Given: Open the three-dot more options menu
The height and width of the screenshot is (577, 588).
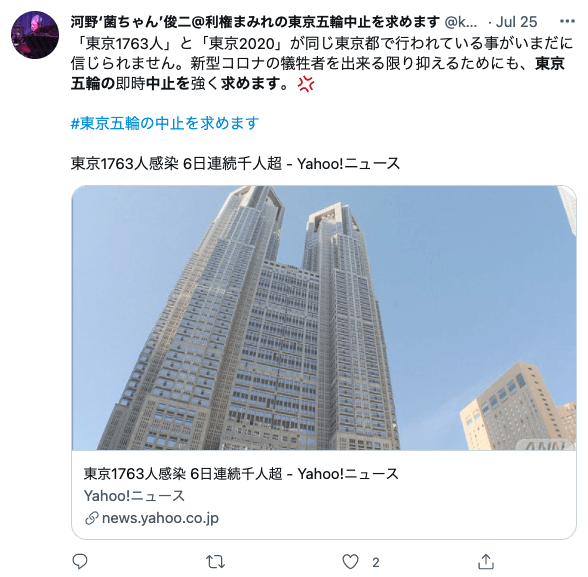Looking at the screenshot, I should (567, 21).
